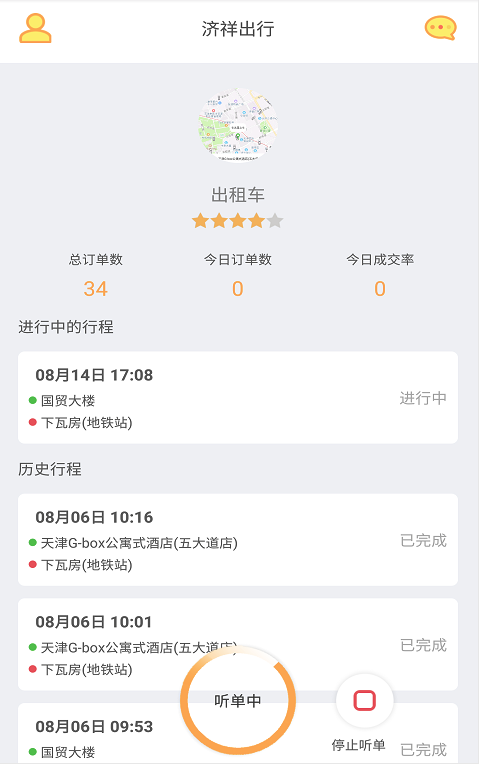Click the star rating row

[x=238, y=221]
